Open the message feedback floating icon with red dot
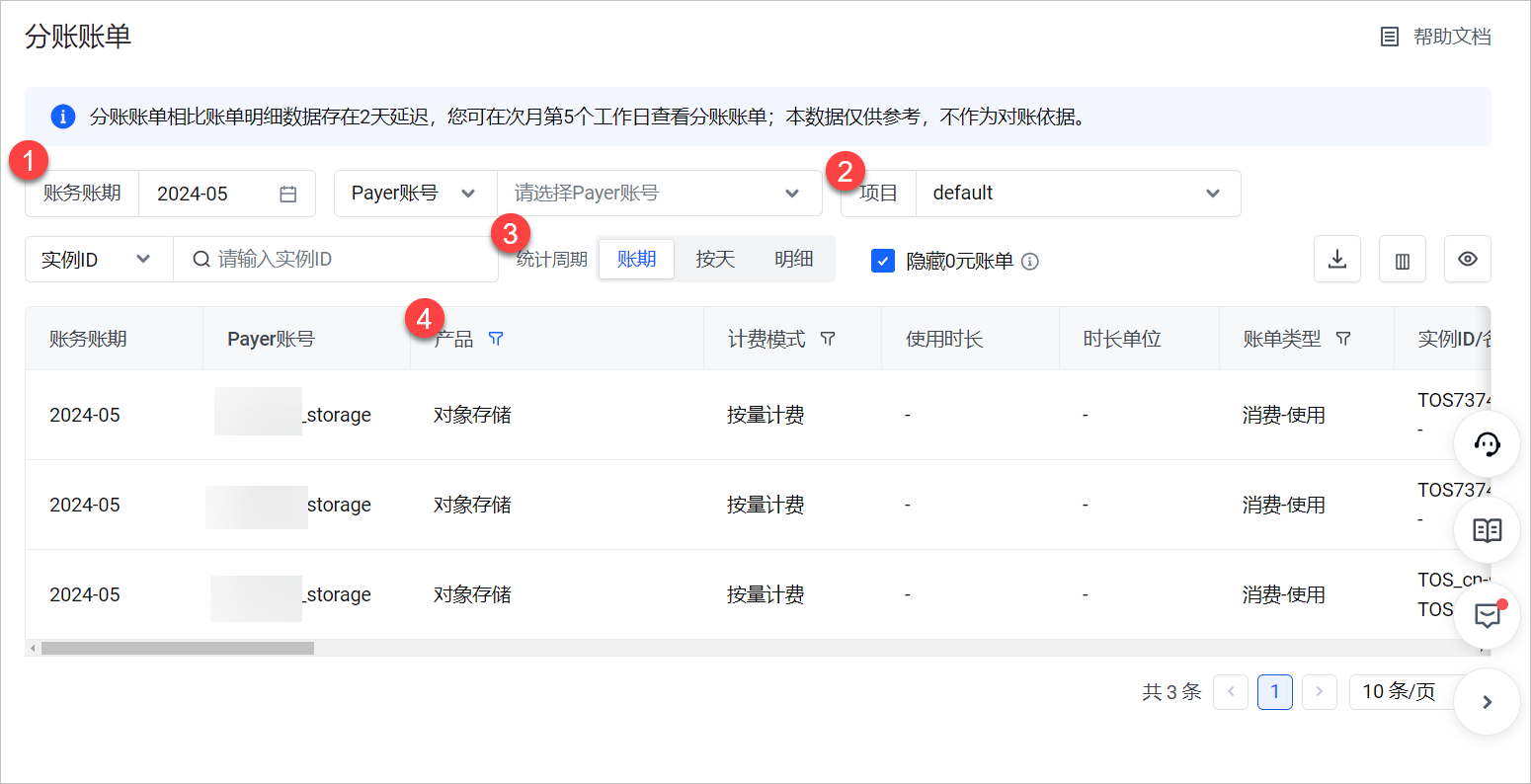The width and height of the screenshot is (1531, 784). click(1488, 616)
